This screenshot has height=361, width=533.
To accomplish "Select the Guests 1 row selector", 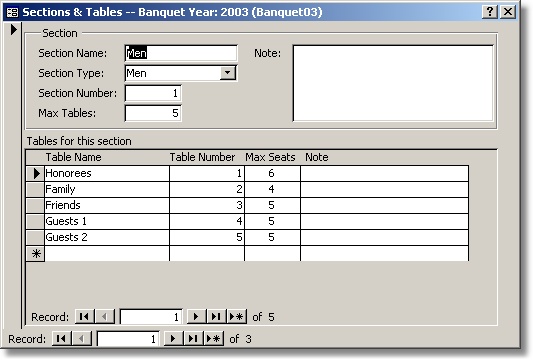I will tap(35, 221).
